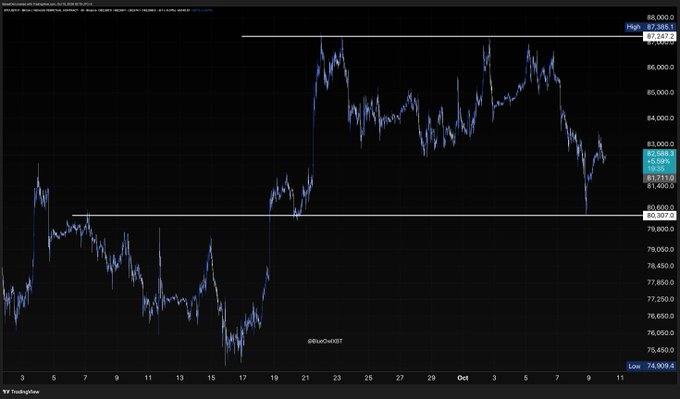Screen dimensions: 680x399
Task: Click the gray 81,711.0 price label
Action: click(x=659, y=178)
